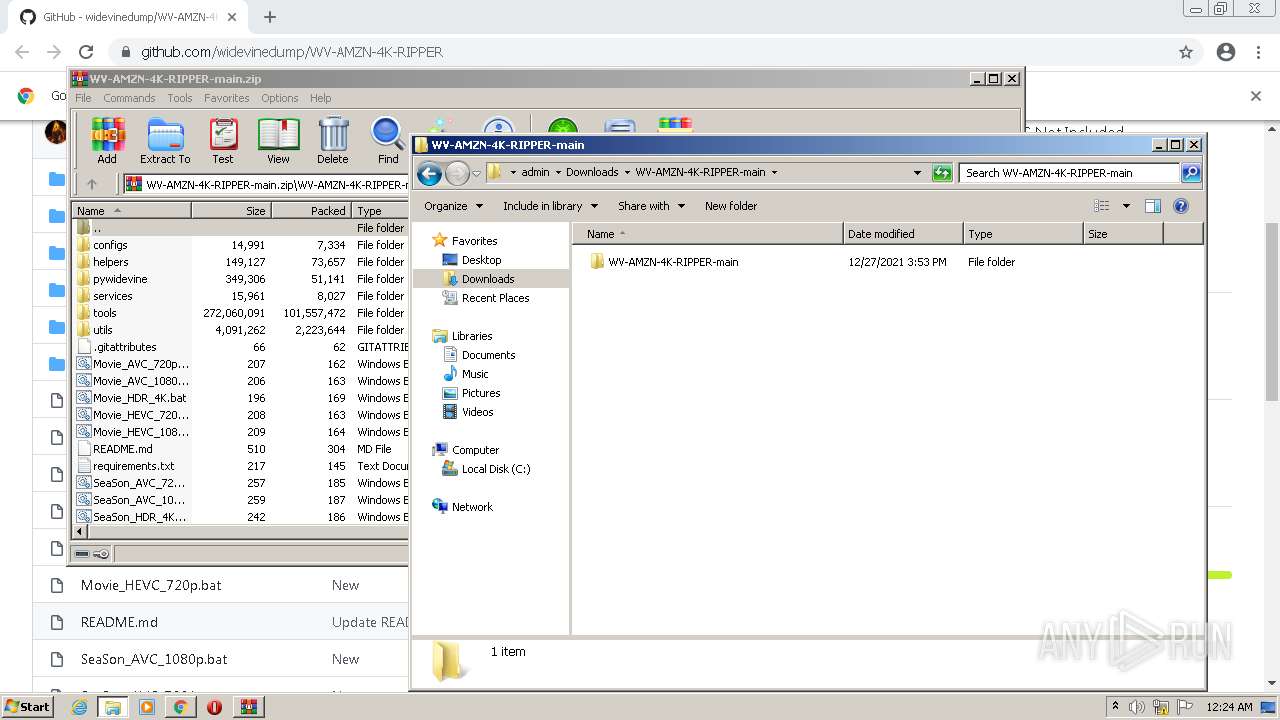Sort by Date modified column header

pos(903,234)
